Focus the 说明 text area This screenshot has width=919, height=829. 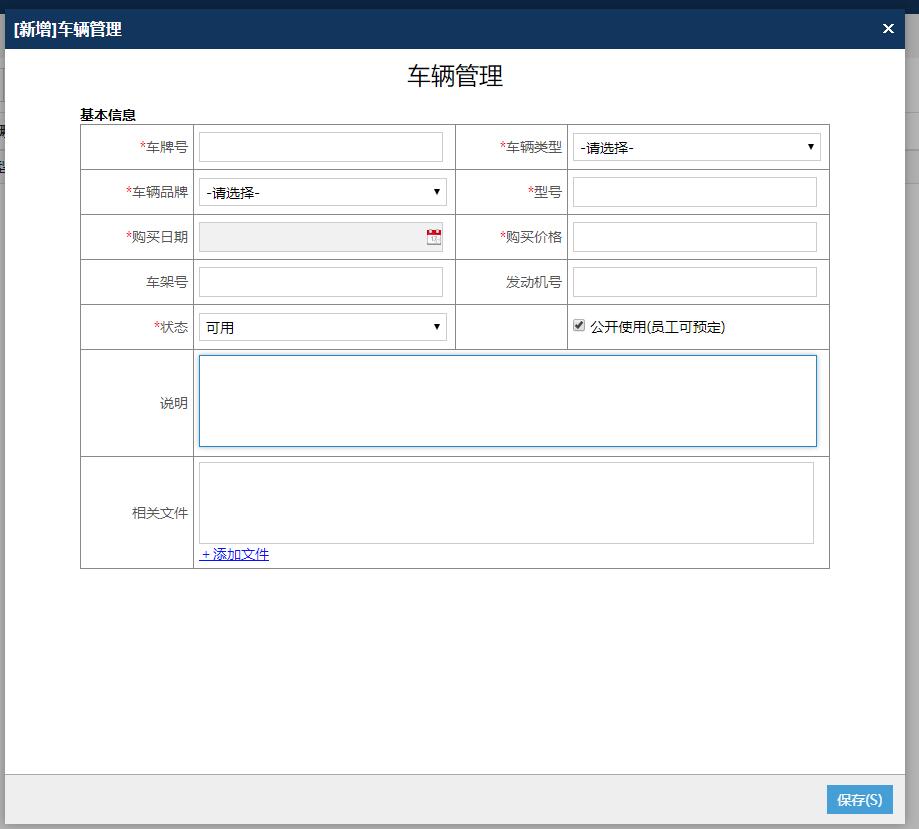click(508, 401)
